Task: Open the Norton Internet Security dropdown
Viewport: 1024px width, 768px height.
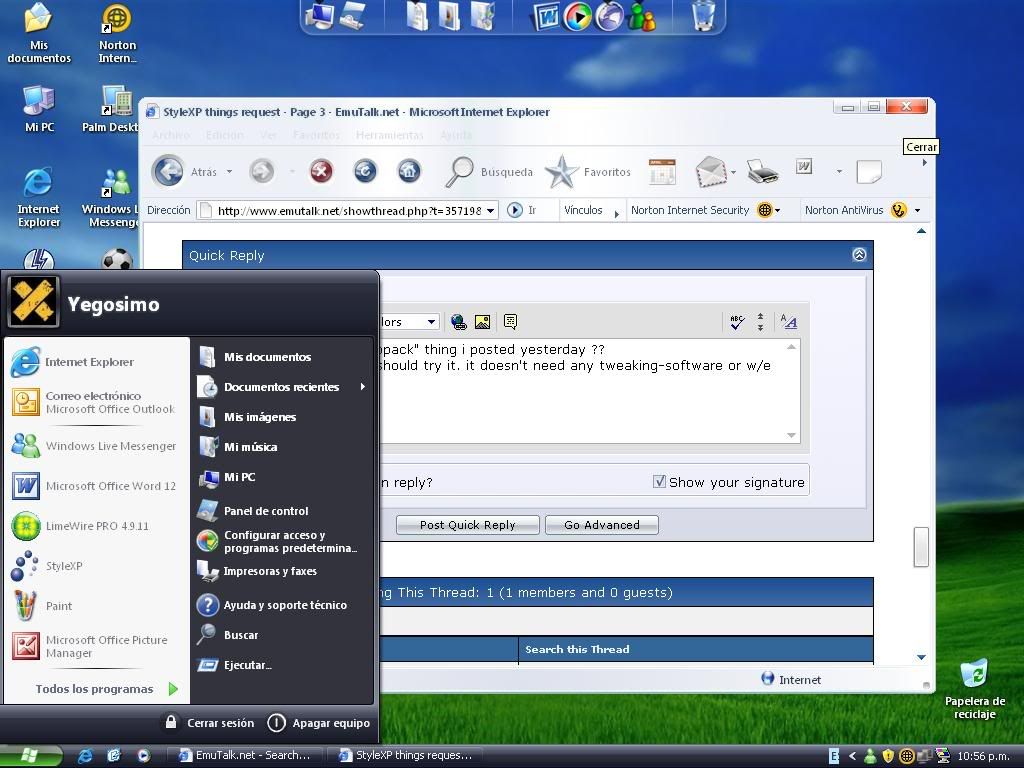Action: pyautogui.click(x=778, y=210)
